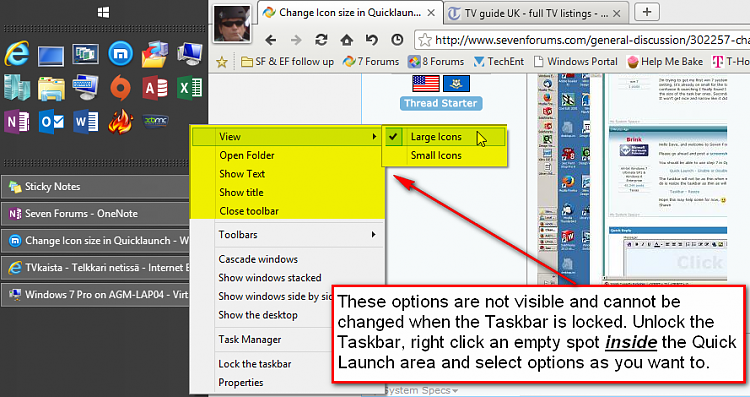Open the Help Me Bake bookmark
This screenshot has width=750, height=397.
[x=665, y=62]
